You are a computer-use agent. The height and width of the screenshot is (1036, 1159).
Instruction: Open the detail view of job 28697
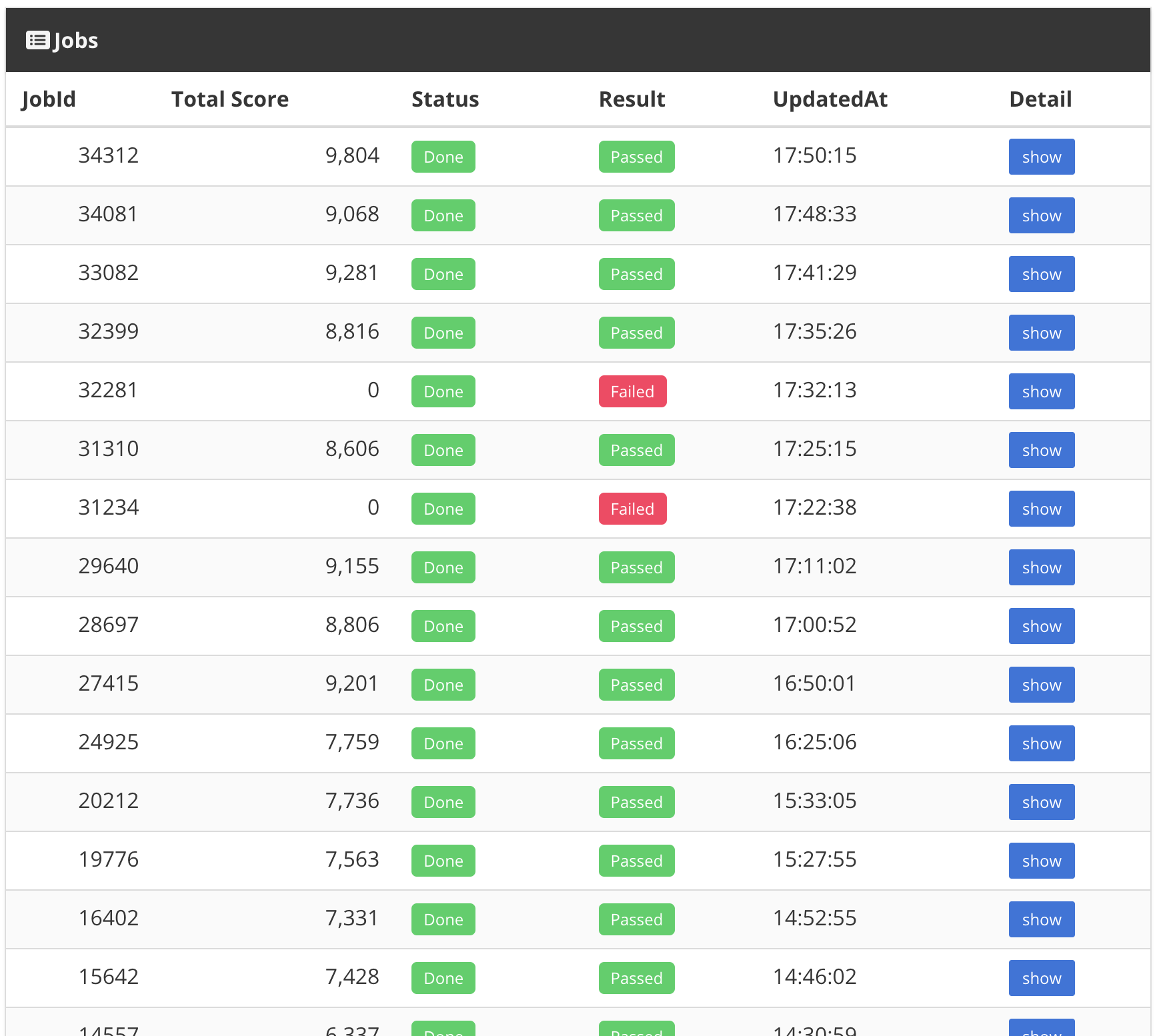click(x=1042, y=626)
